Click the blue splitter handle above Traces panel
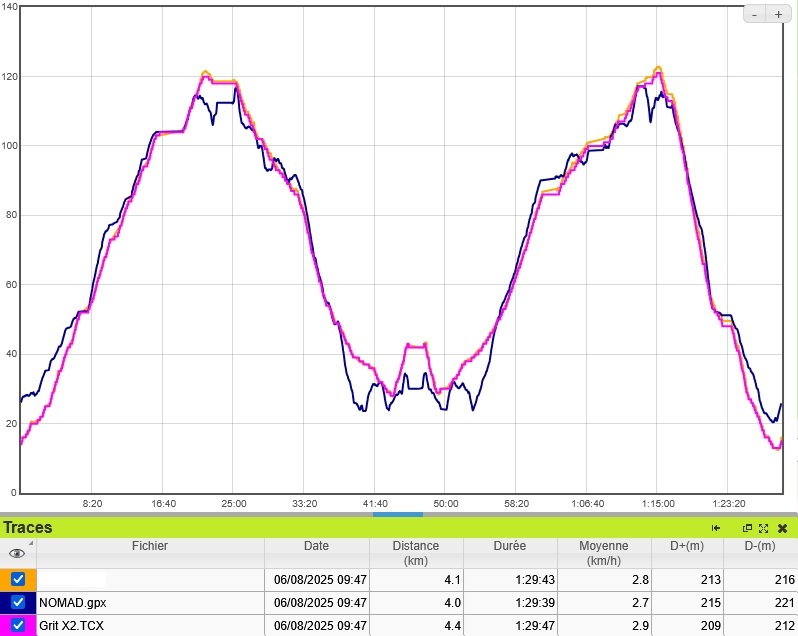Screen dimensions: 798x636 [x=398, y=514]
